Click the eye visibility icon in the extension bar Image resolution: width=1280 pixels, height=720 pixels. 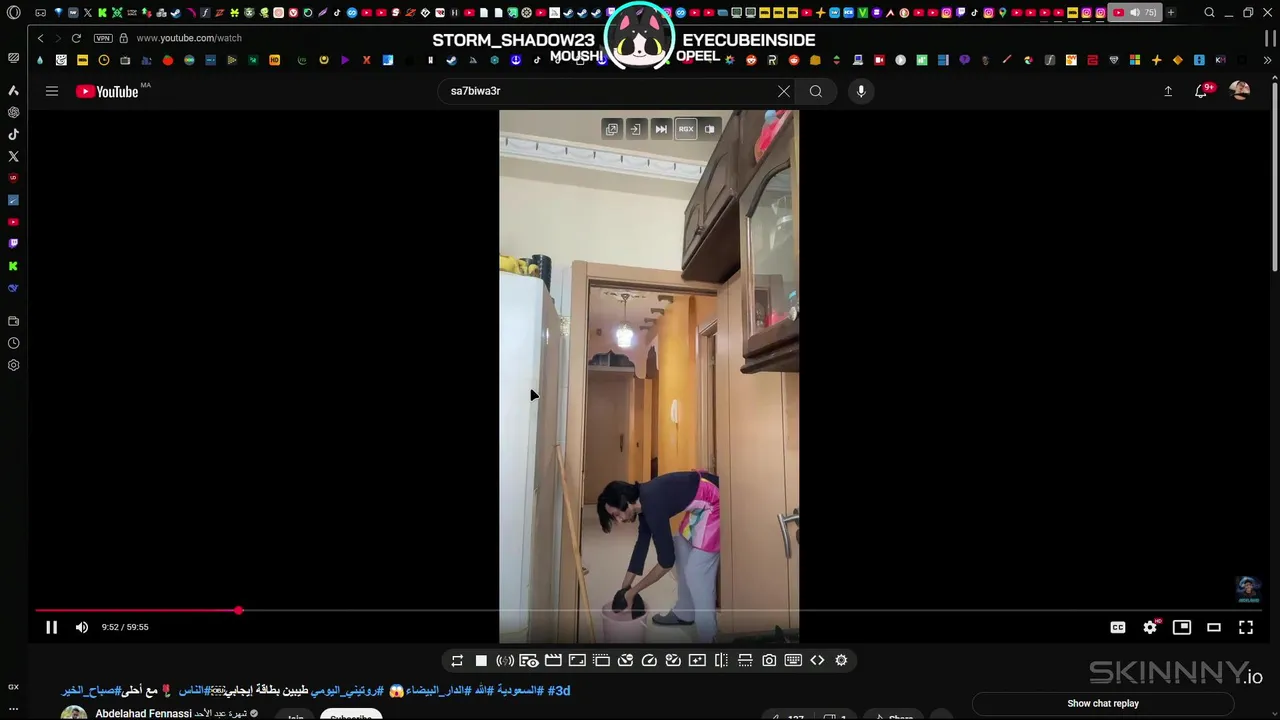(529, 660)
